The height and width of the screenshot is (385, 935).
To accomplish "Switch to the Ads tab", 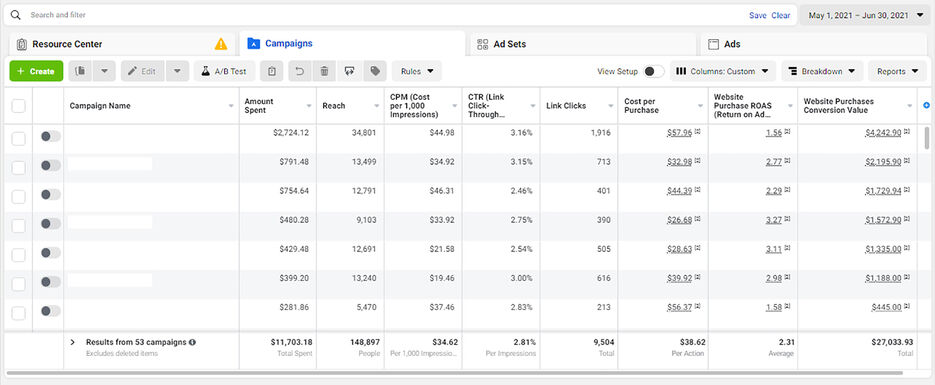I will coord(813,44).
